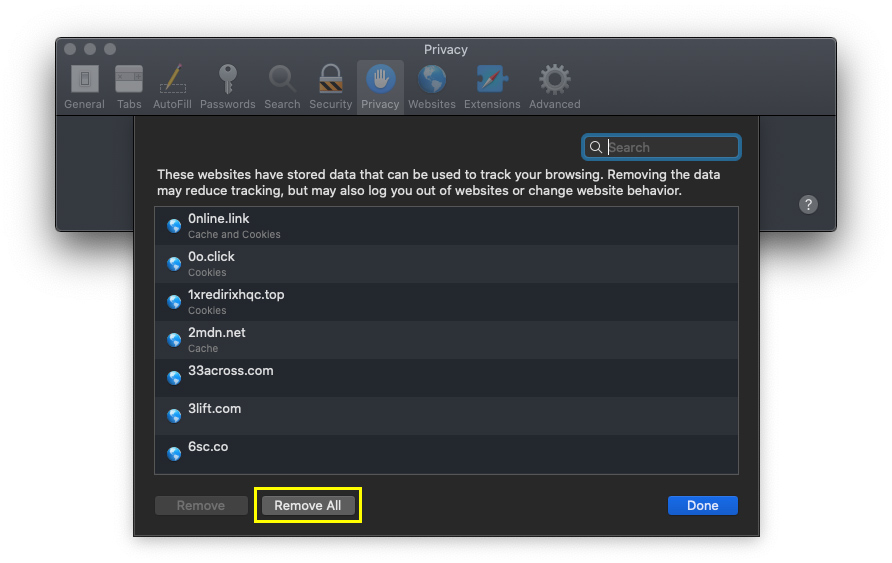Image resolution: width=892 pixels, height=563 pixels.
Task: Select the 1xredirixhqc.top entry name
Action: (x=236, y=295)
